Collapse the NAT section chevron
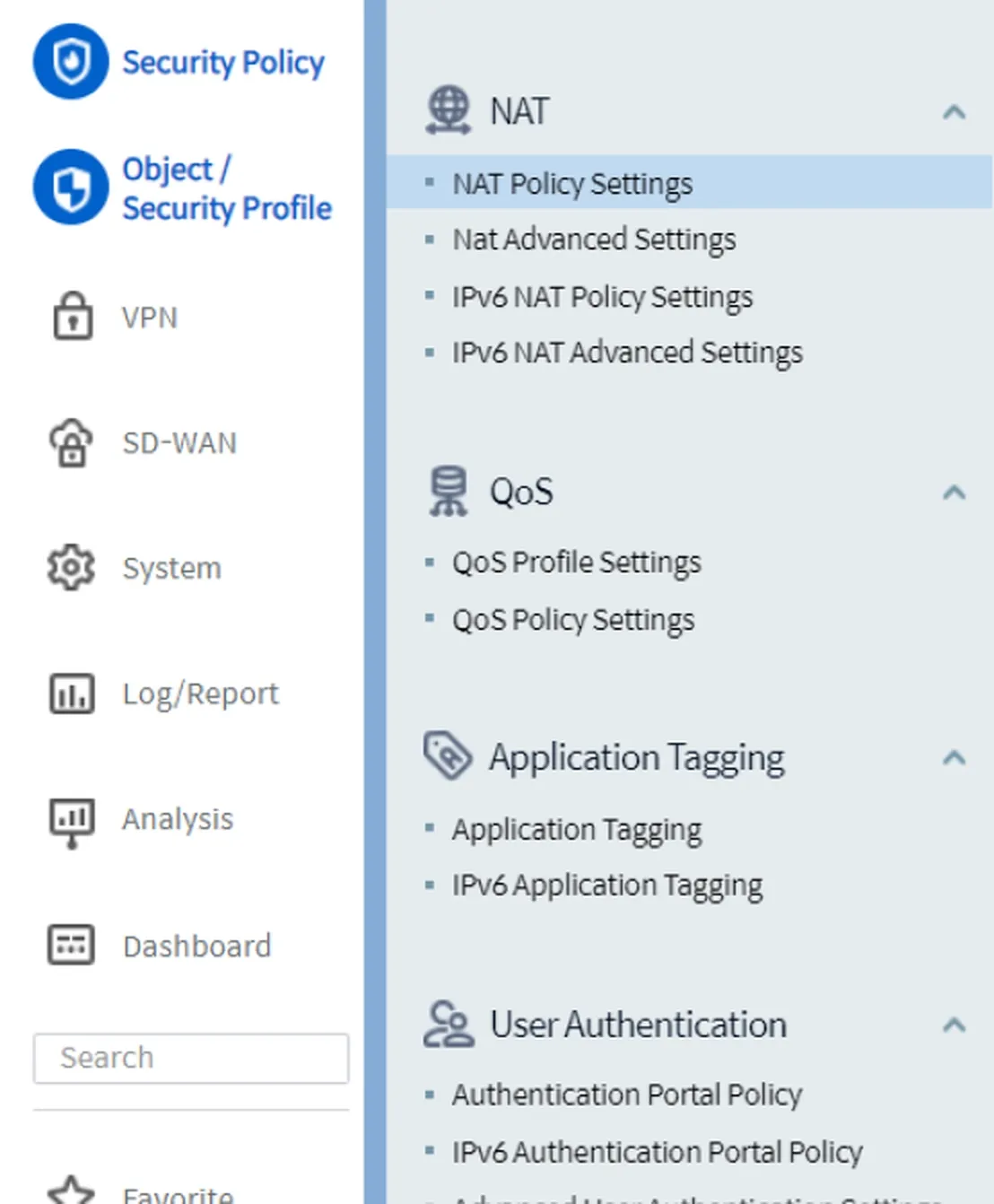 pos(954,112)
